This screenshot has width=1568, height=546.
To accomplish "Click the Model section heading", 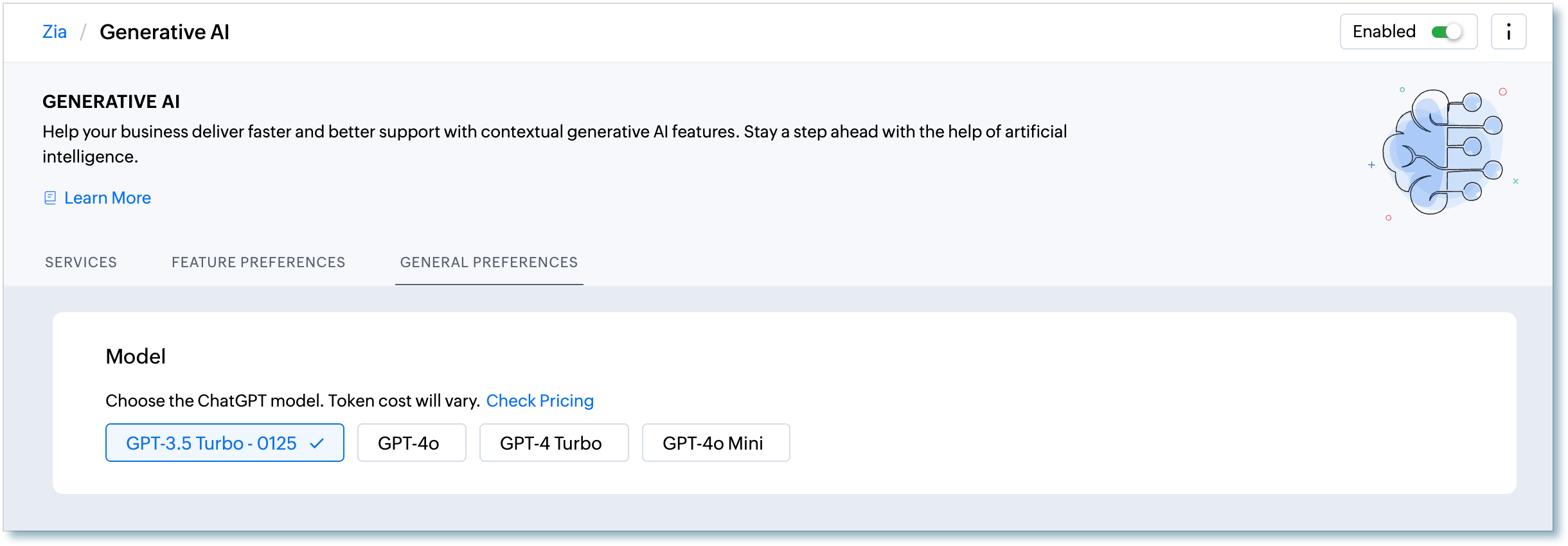I will tap(136, 357).
